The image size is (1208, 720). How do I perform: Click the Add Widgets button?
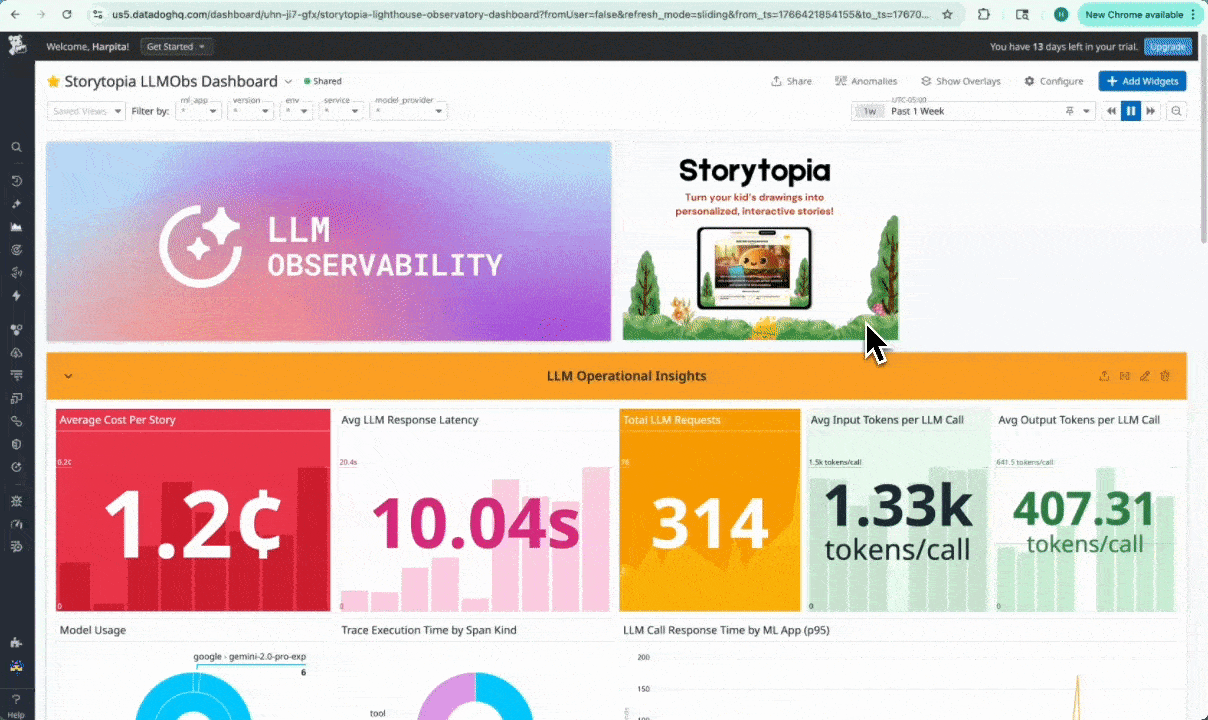(1142, 81)
